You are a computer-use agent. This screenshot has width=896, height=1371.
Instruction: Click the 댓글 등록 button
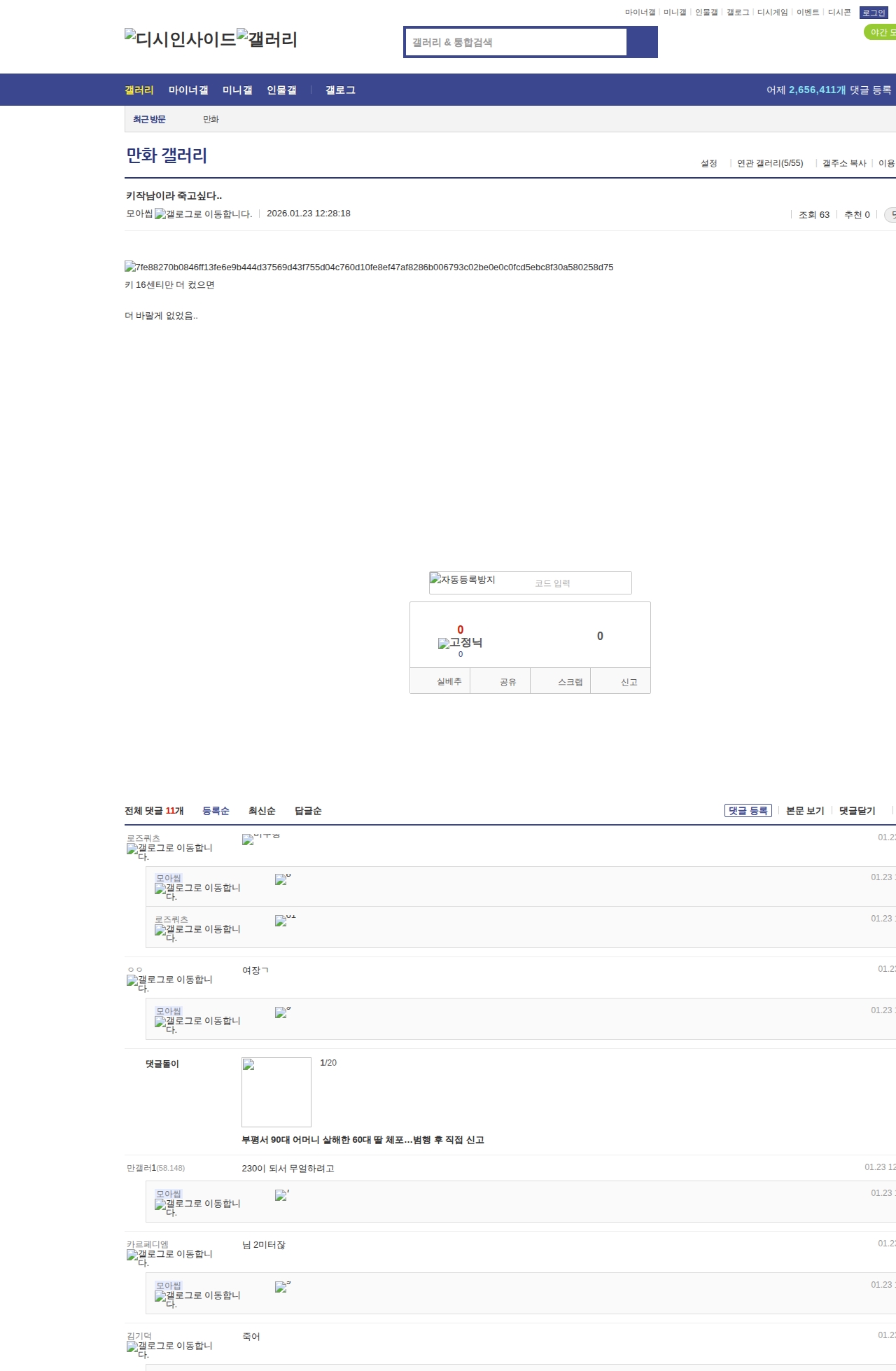(748, 811)
